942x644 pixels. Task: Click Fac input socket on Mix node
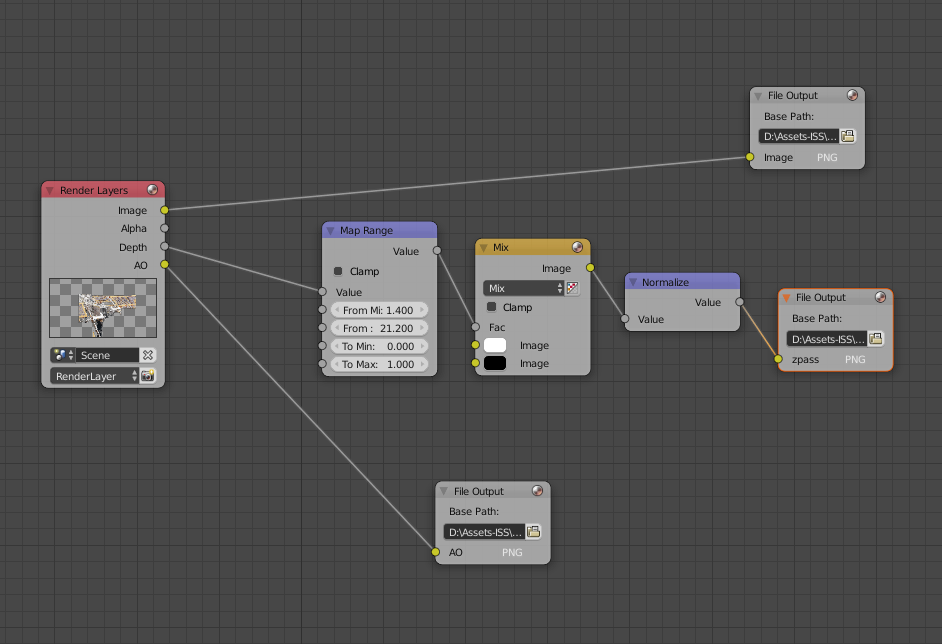476,327
